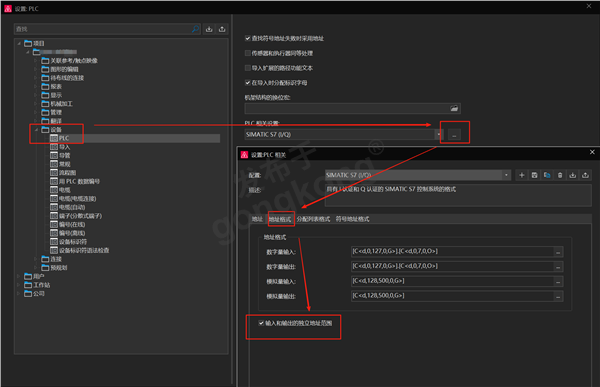This screenshot has width=600, height=387.
Task: Open PLC 相关设置 SIMATIC S7 dropdown
Action: tap(439, 135)
